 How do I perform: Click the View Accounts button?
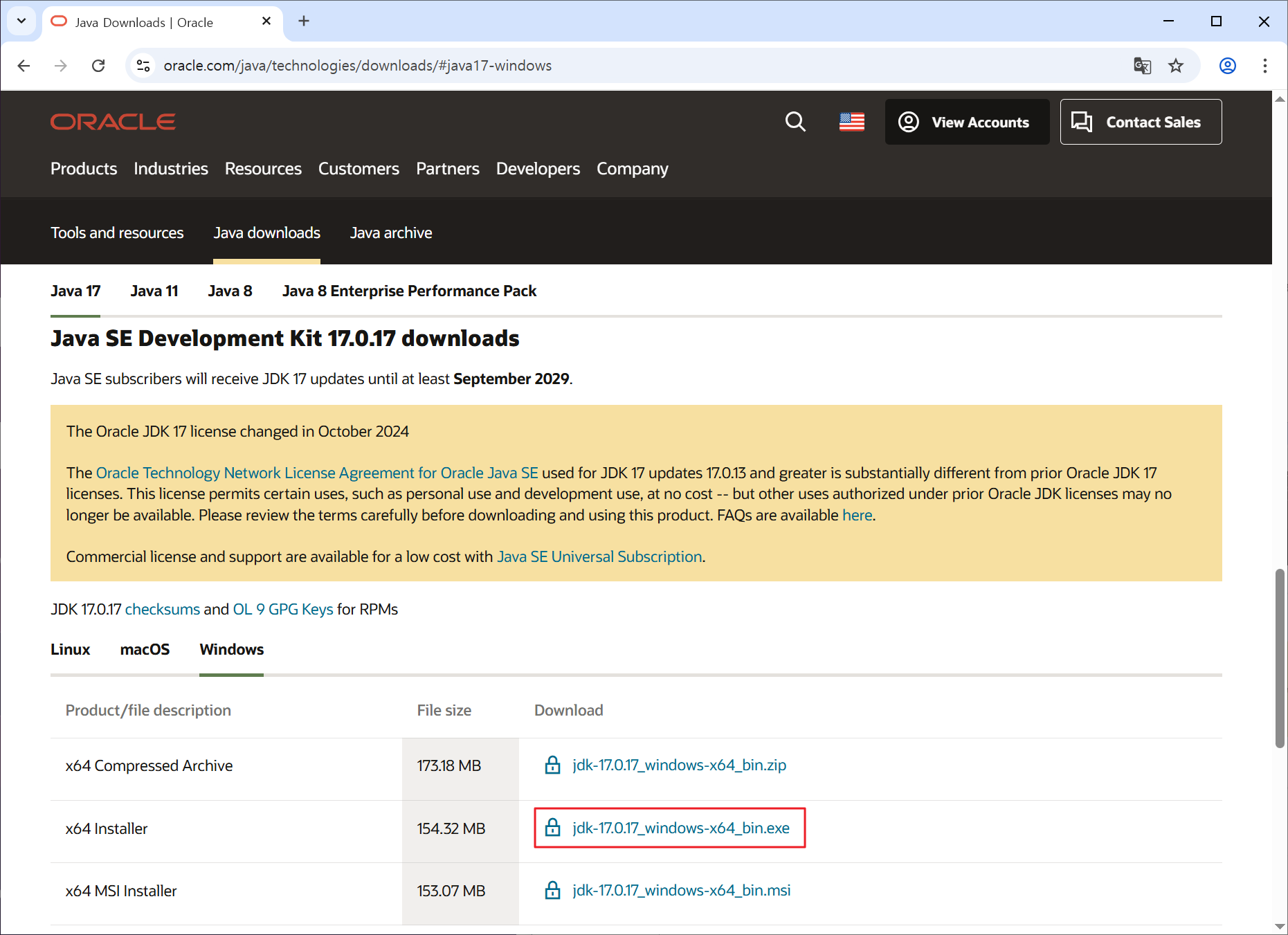point(967,122)
